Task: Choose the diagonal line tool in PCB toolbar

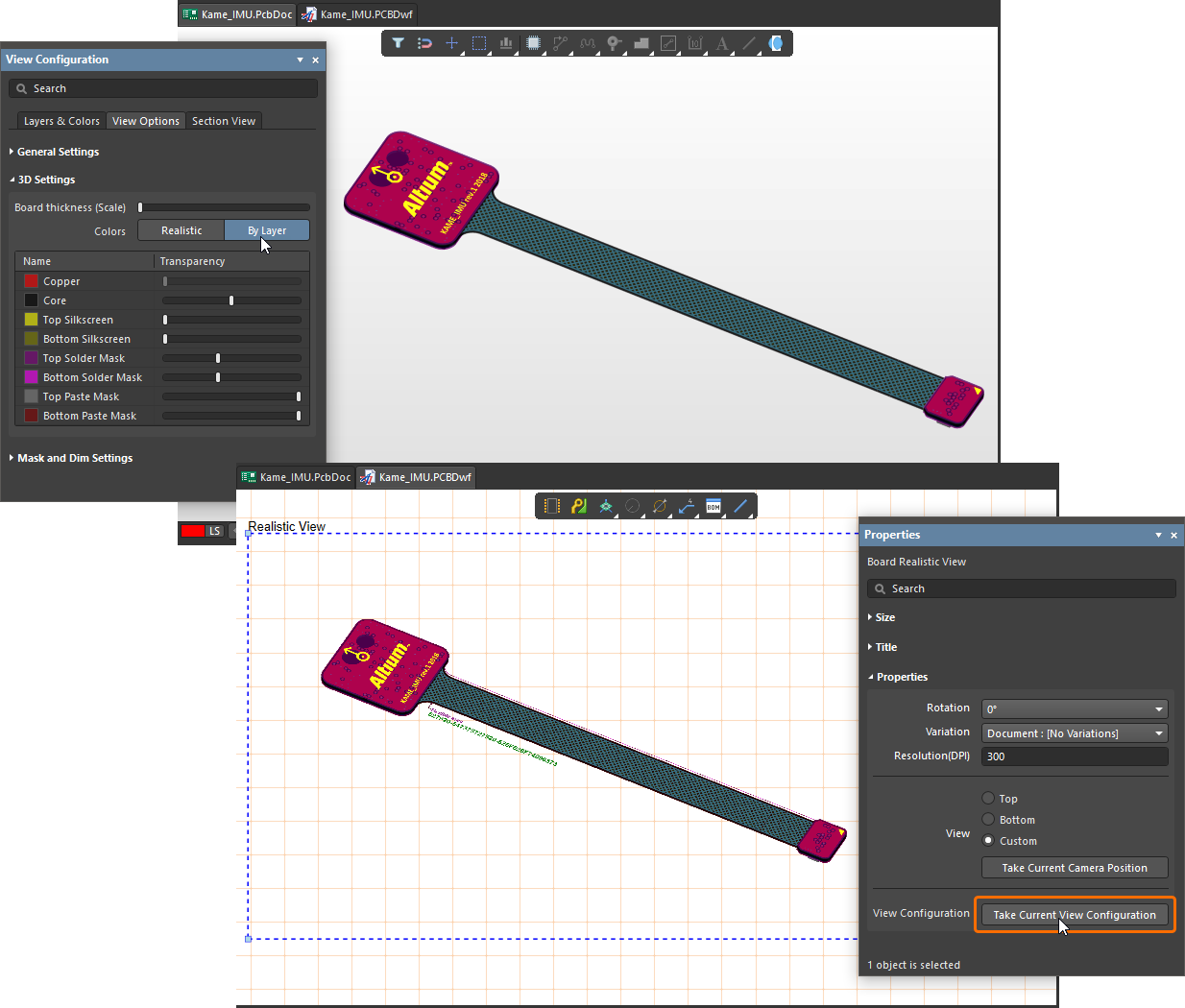Action: pyautogui.click(x=749, y=43)
